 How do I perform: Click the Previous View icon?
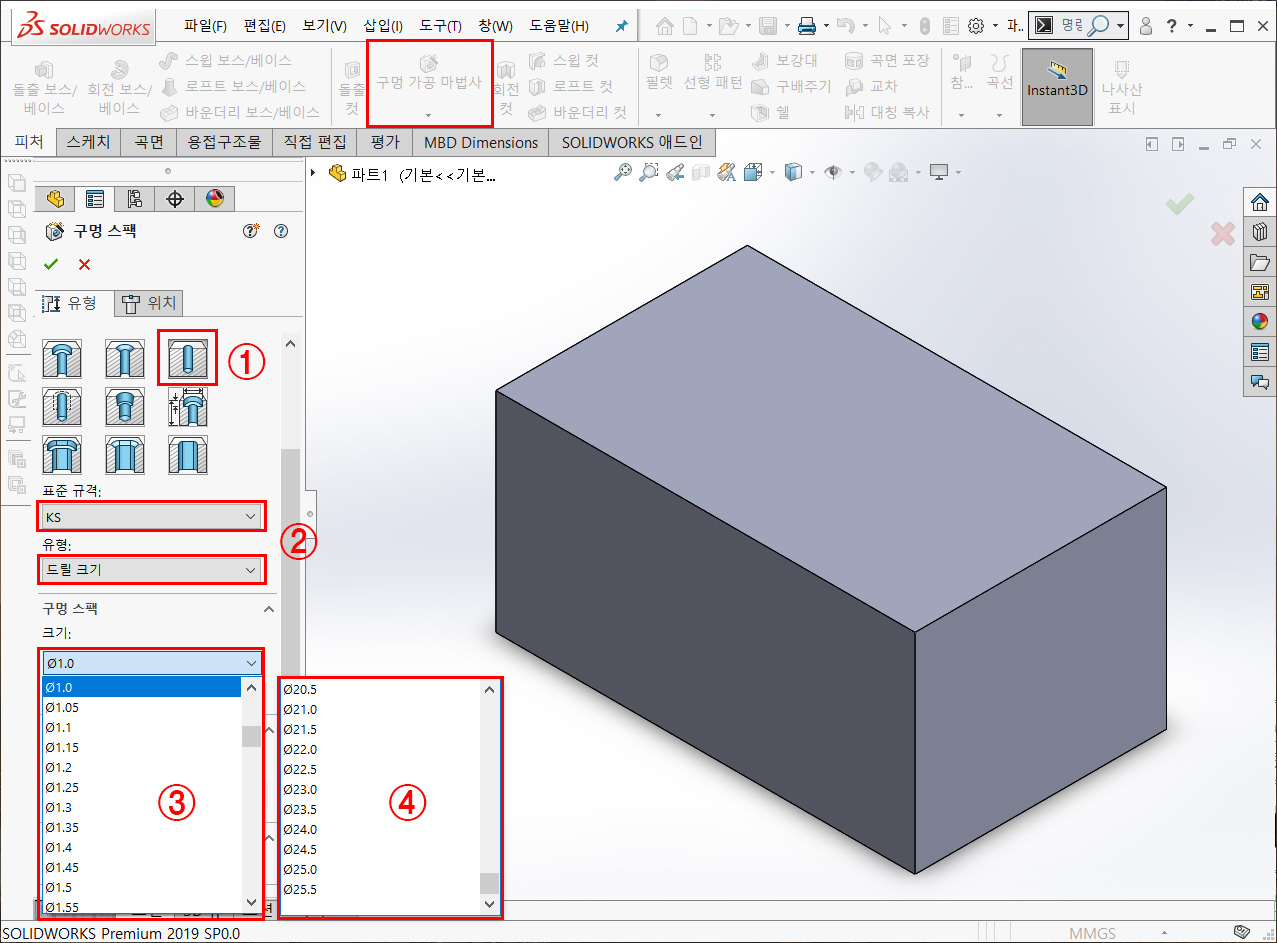675,172
